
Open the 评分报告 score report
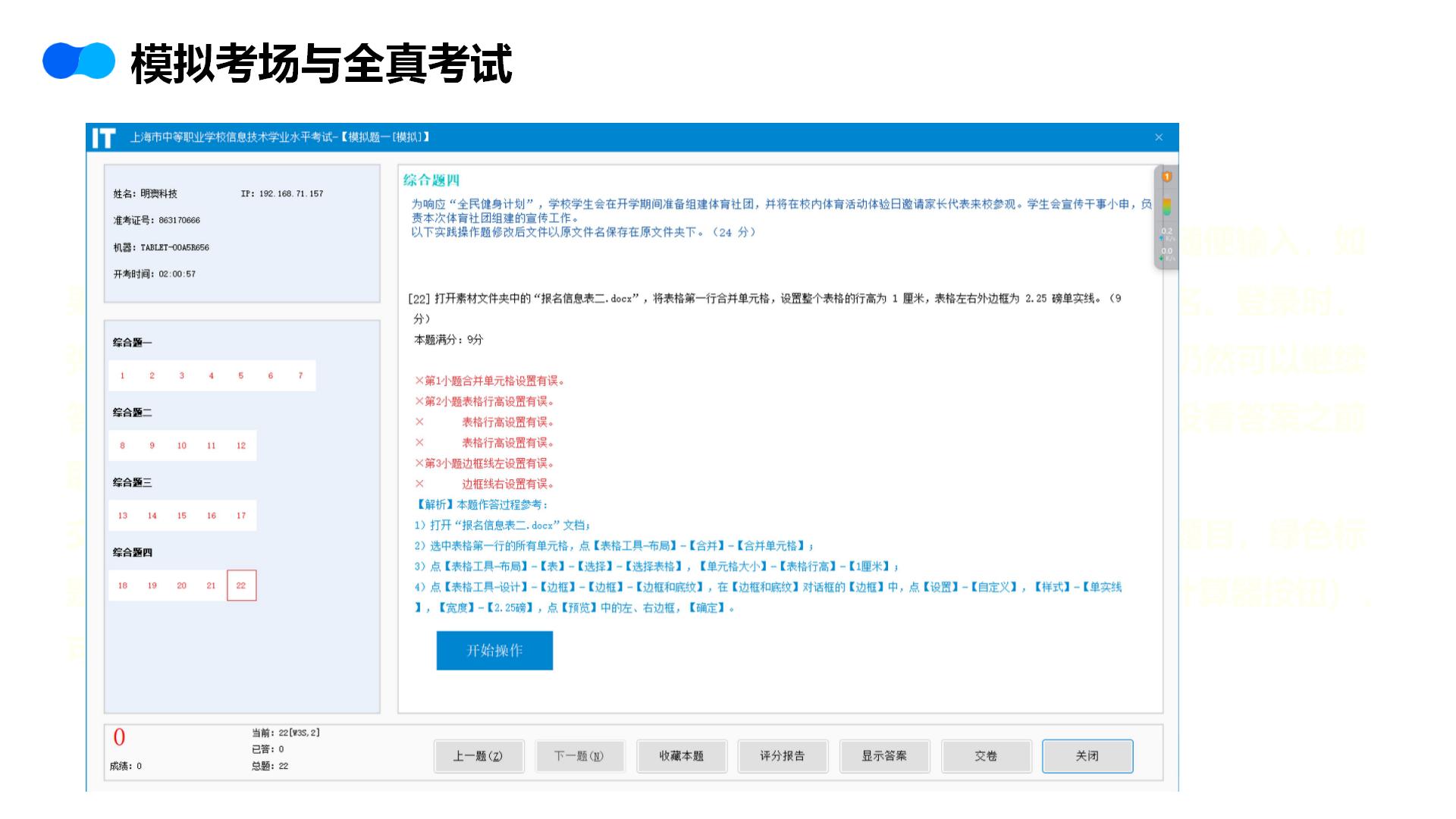point(783,756)
